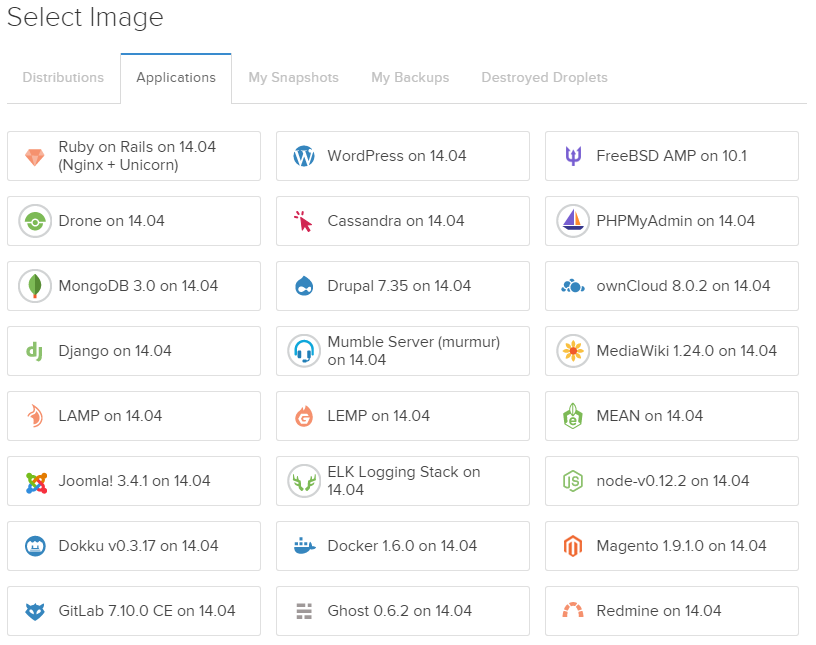Click the ELK antlers icon
Viewport: 816px width, 645px height.
coord(304,482)
